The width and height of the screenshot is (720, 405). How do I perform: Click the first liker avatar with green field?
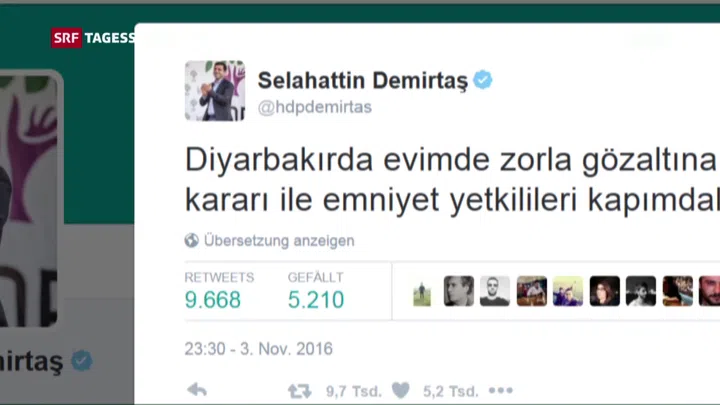coord(422,292)
